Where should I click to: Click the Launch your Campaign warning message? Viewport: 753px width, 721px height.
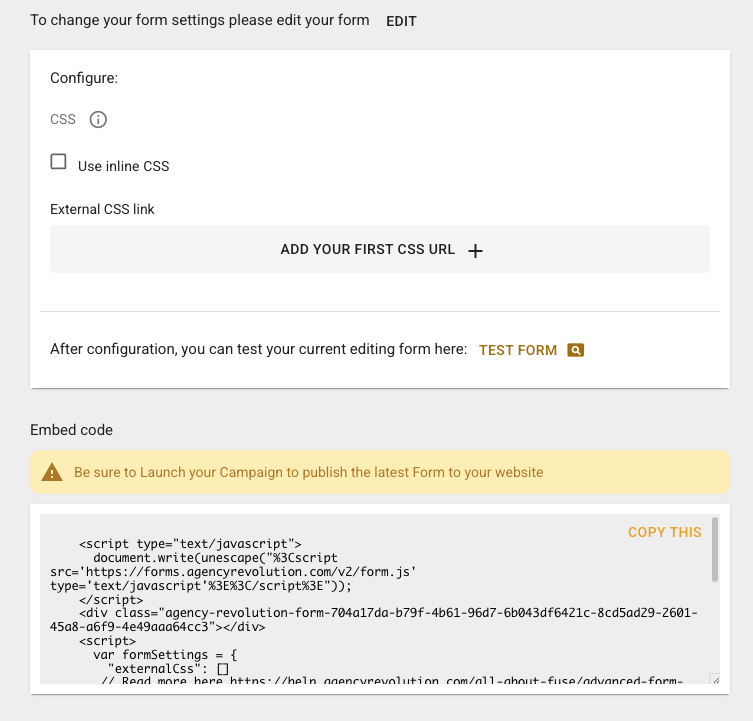click(308, 472)
